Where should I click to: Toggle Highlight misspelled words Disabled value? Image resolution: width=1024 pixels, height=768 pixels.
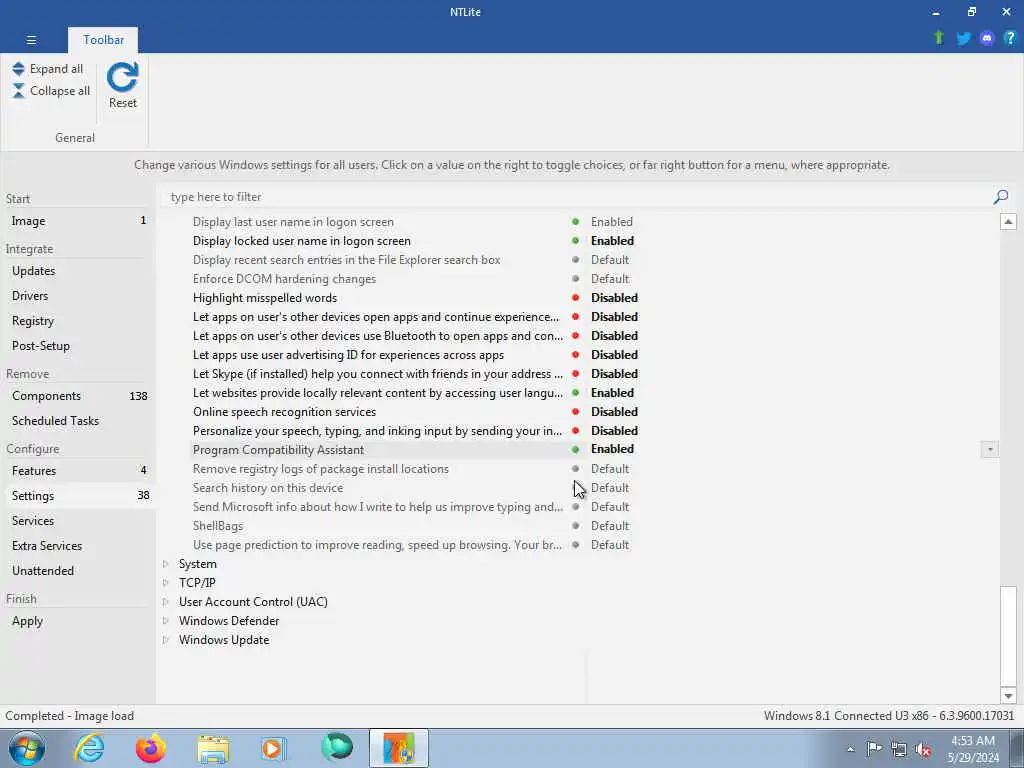tap(614, 298)
